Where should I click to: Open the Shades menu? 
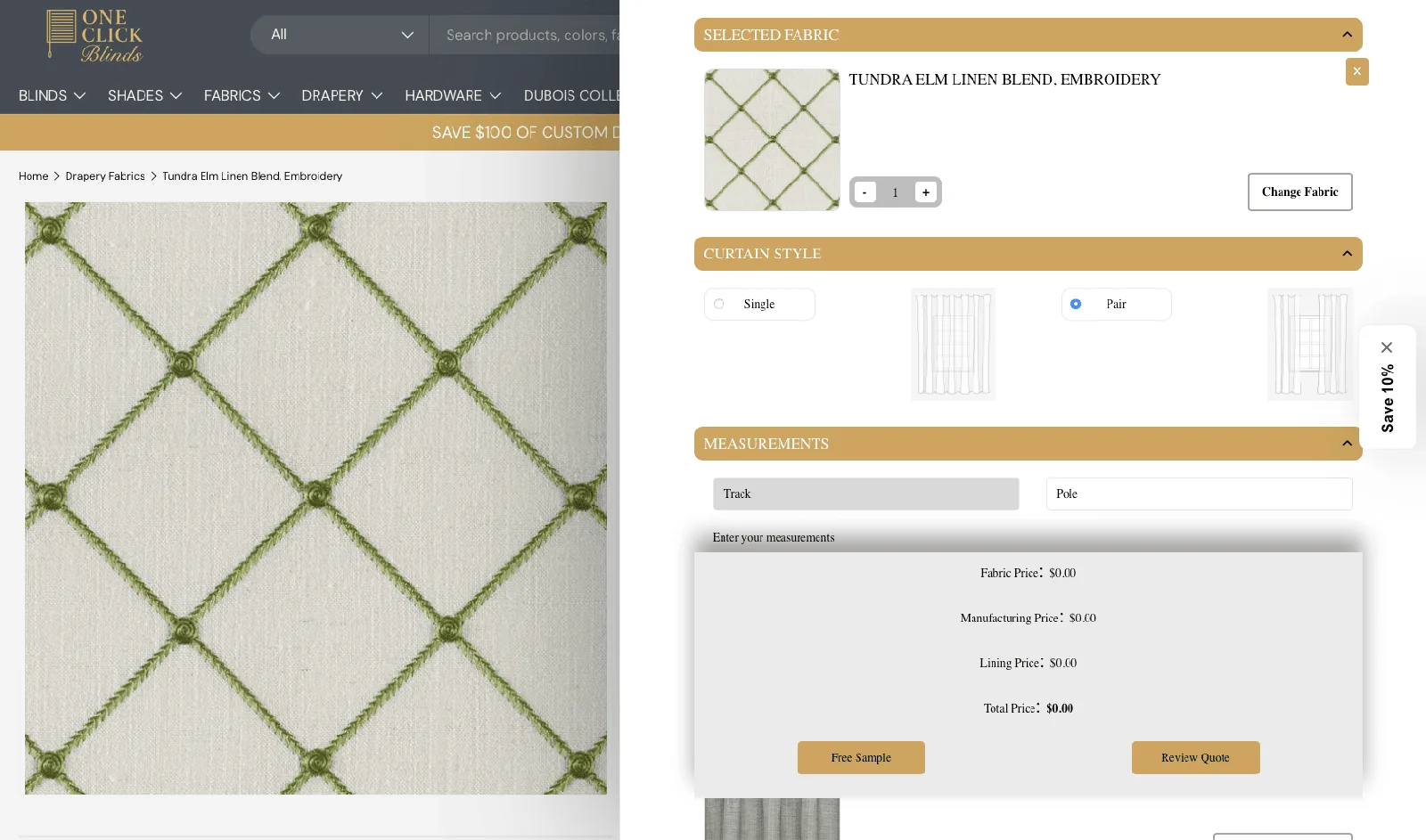coord(144,95)
